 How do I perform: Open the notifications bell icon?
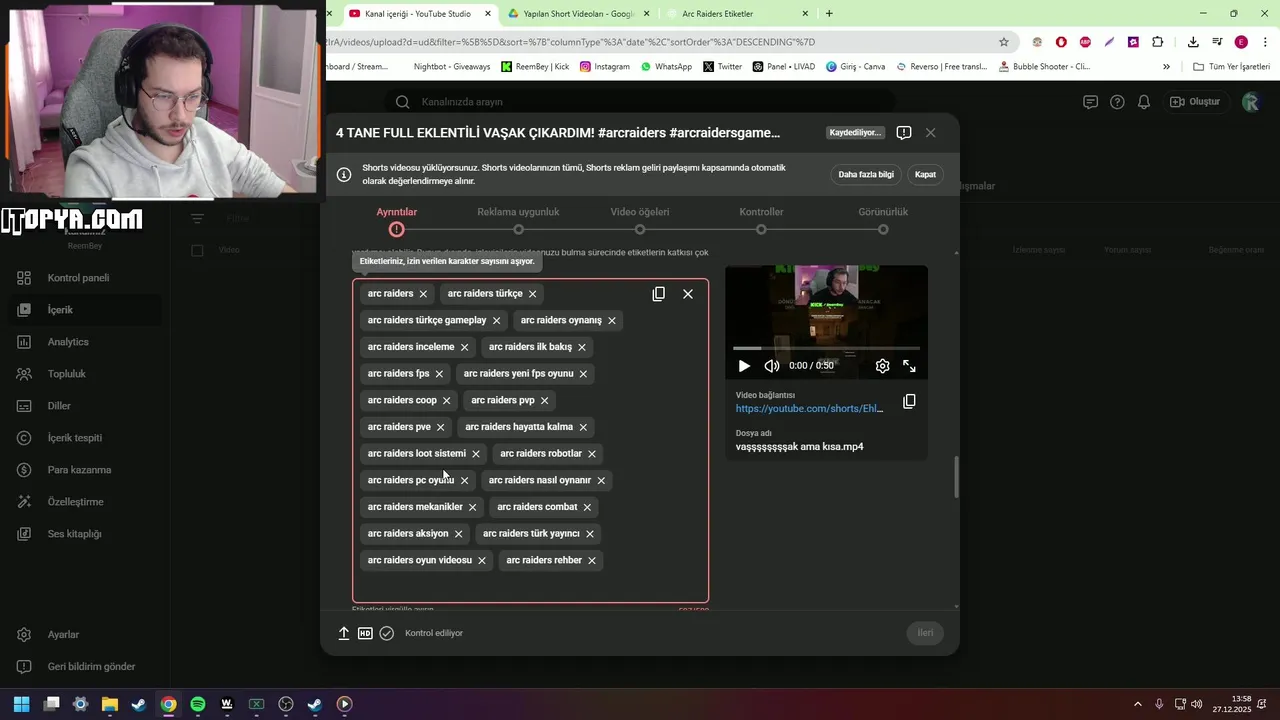click(1144, 102)
